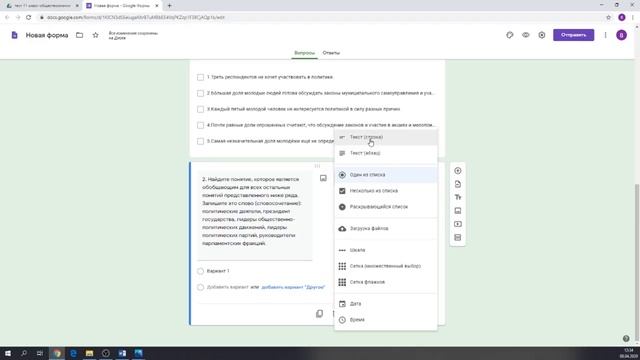This screenshot has height=360, width=640.
Task: Open form settings gear icon
Action: point(542,35)
